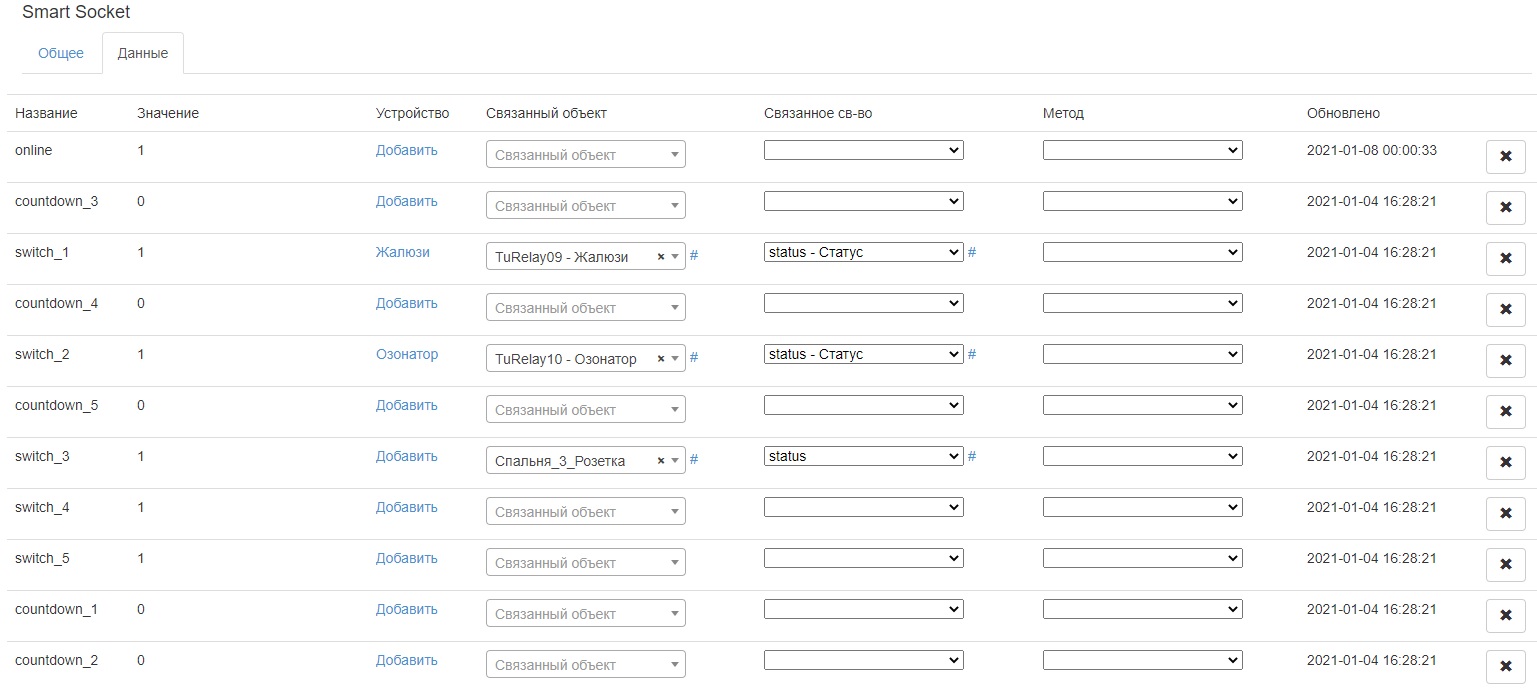Viewport: 1537px width, 697px height.
Task: Select the Данные tab
Action: [143, 53]
